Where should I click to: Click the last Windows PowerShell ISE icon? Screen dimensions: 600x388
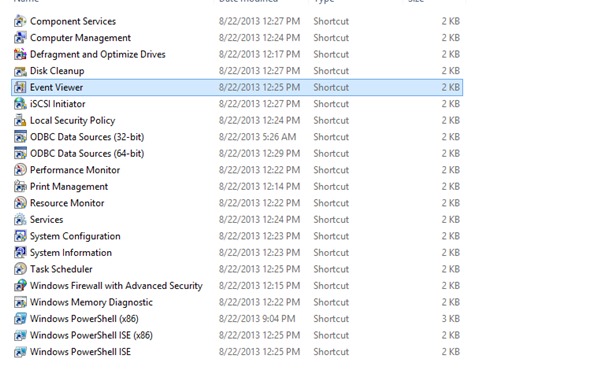pos(20,352)
